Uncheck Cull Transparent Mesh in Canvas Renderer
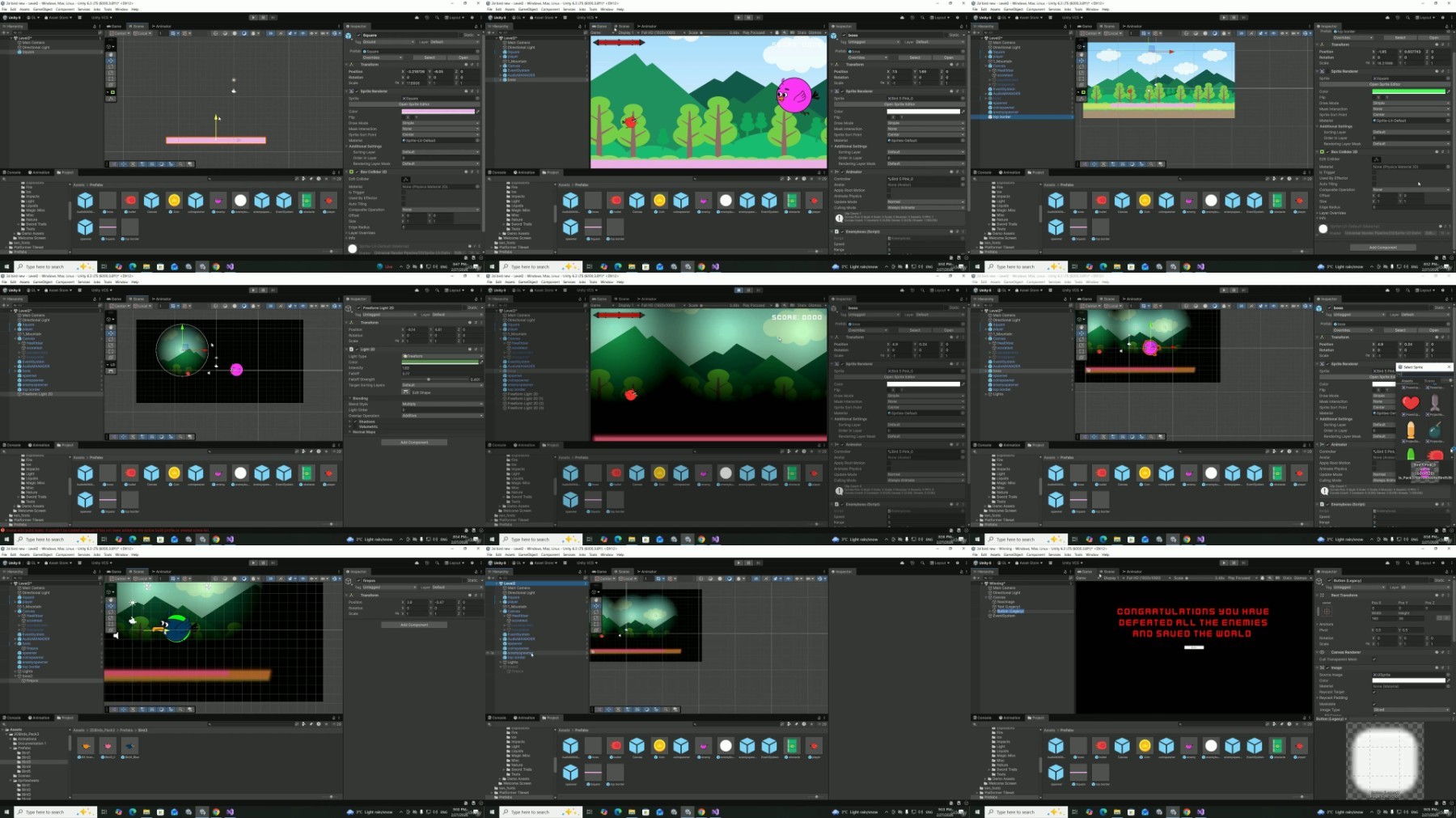This screenshot has width=1456, height=818. (1374, 659)
